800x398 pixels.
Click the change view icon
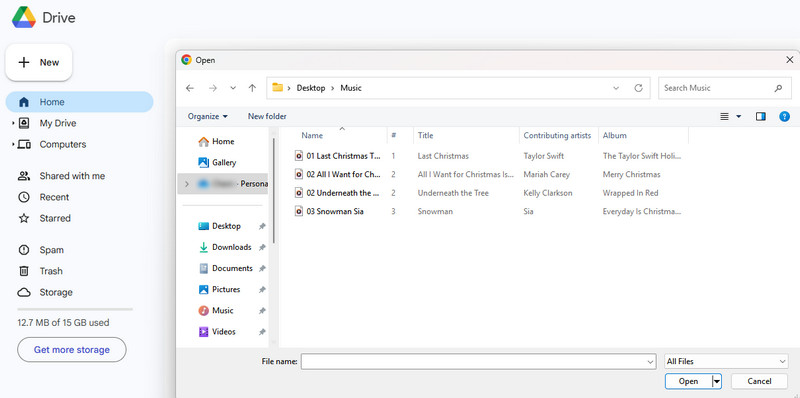[x=724, y=116]
